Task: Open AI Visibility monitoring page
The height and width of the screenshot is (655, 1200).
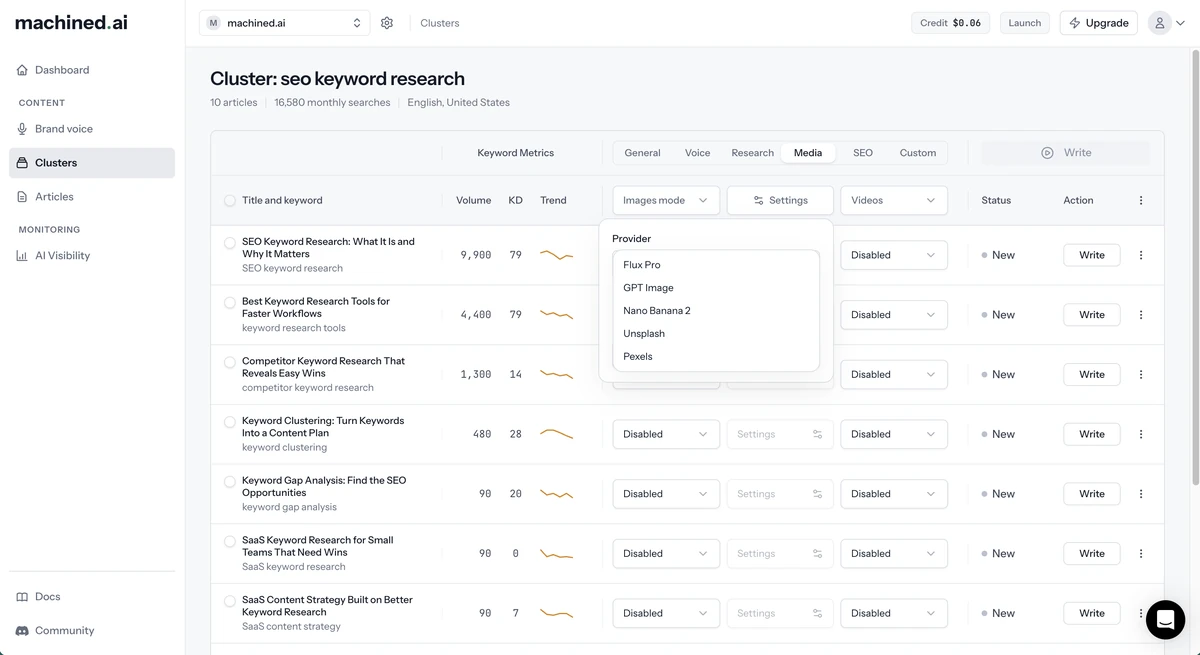Action: pos(92,256)
